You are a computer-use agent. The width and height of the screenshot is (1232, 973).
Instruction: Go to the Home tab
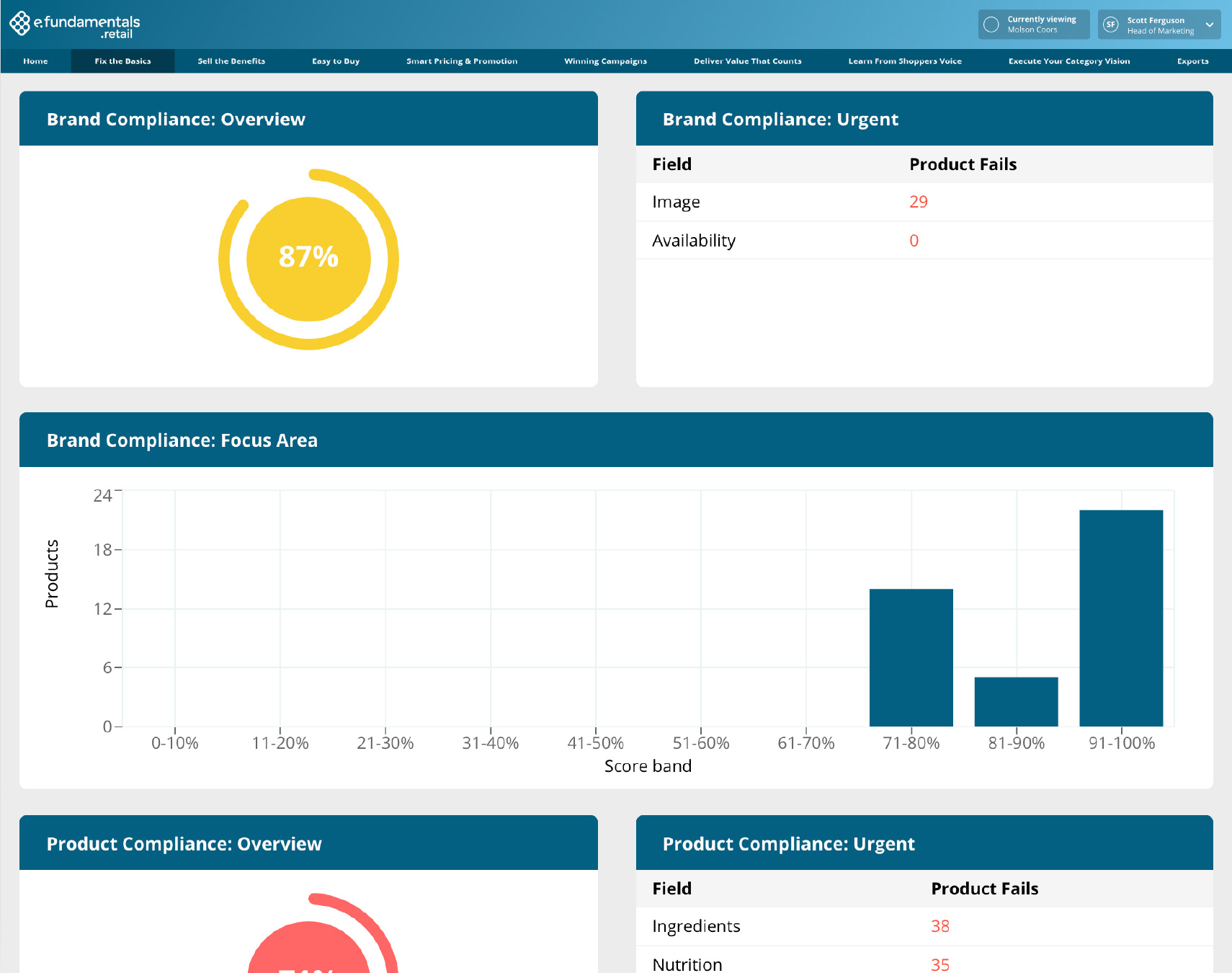(35, 61)
